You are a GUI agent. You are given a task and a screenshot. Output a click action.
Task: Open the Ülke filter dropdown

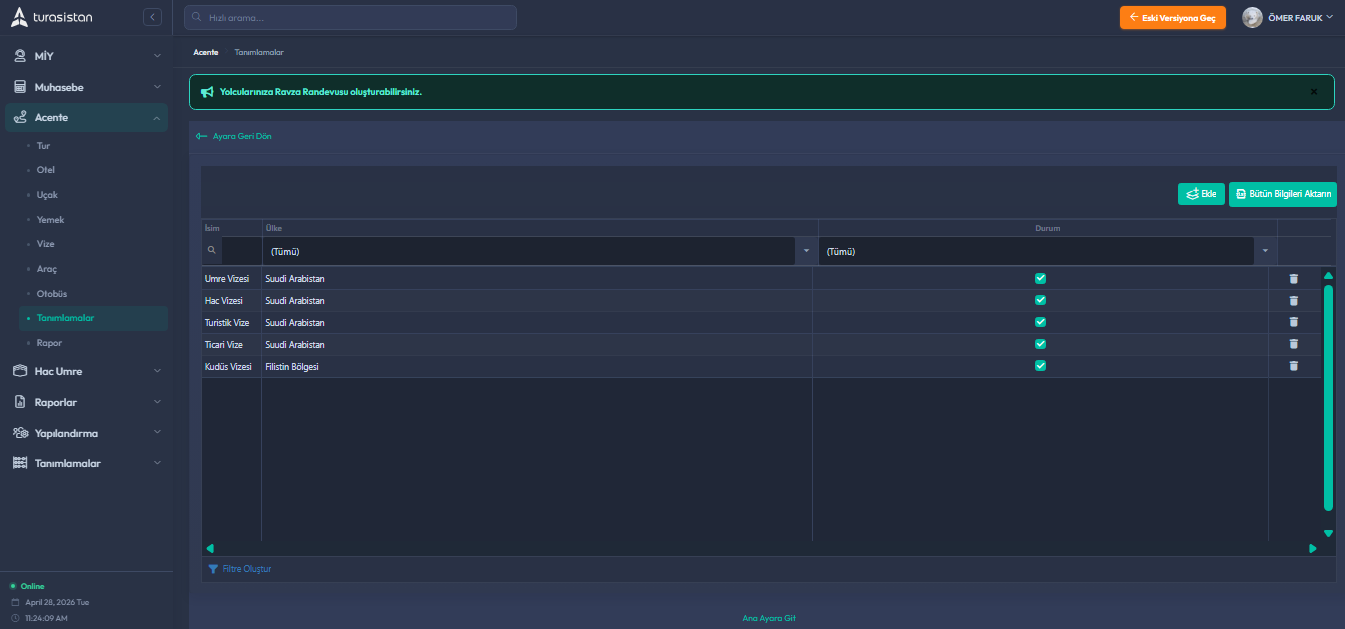(806, 251)
